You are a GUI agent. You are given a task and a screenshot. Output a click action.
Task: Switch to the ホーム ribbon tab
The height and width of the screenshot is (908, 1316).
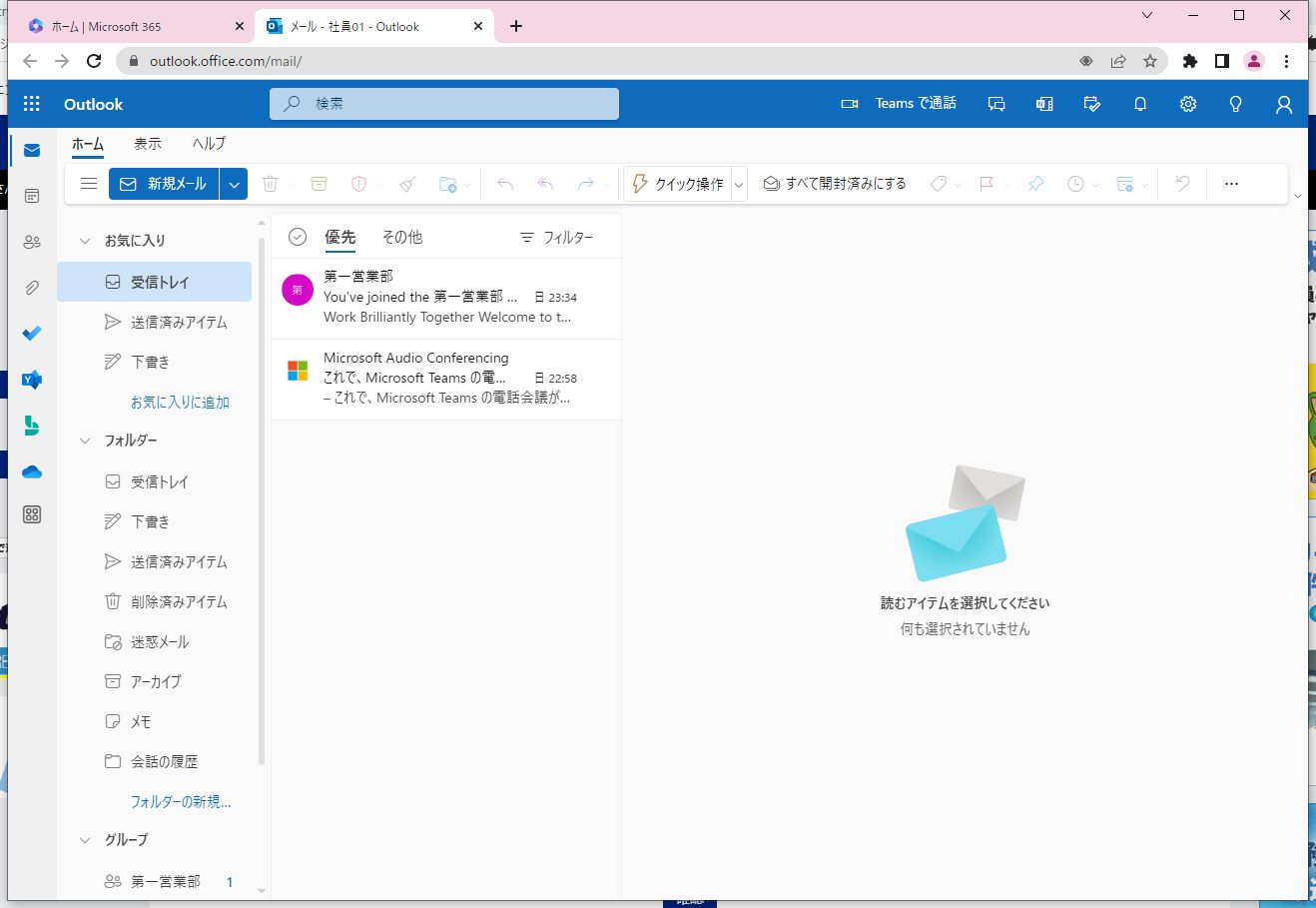click(x=88, y=144)
